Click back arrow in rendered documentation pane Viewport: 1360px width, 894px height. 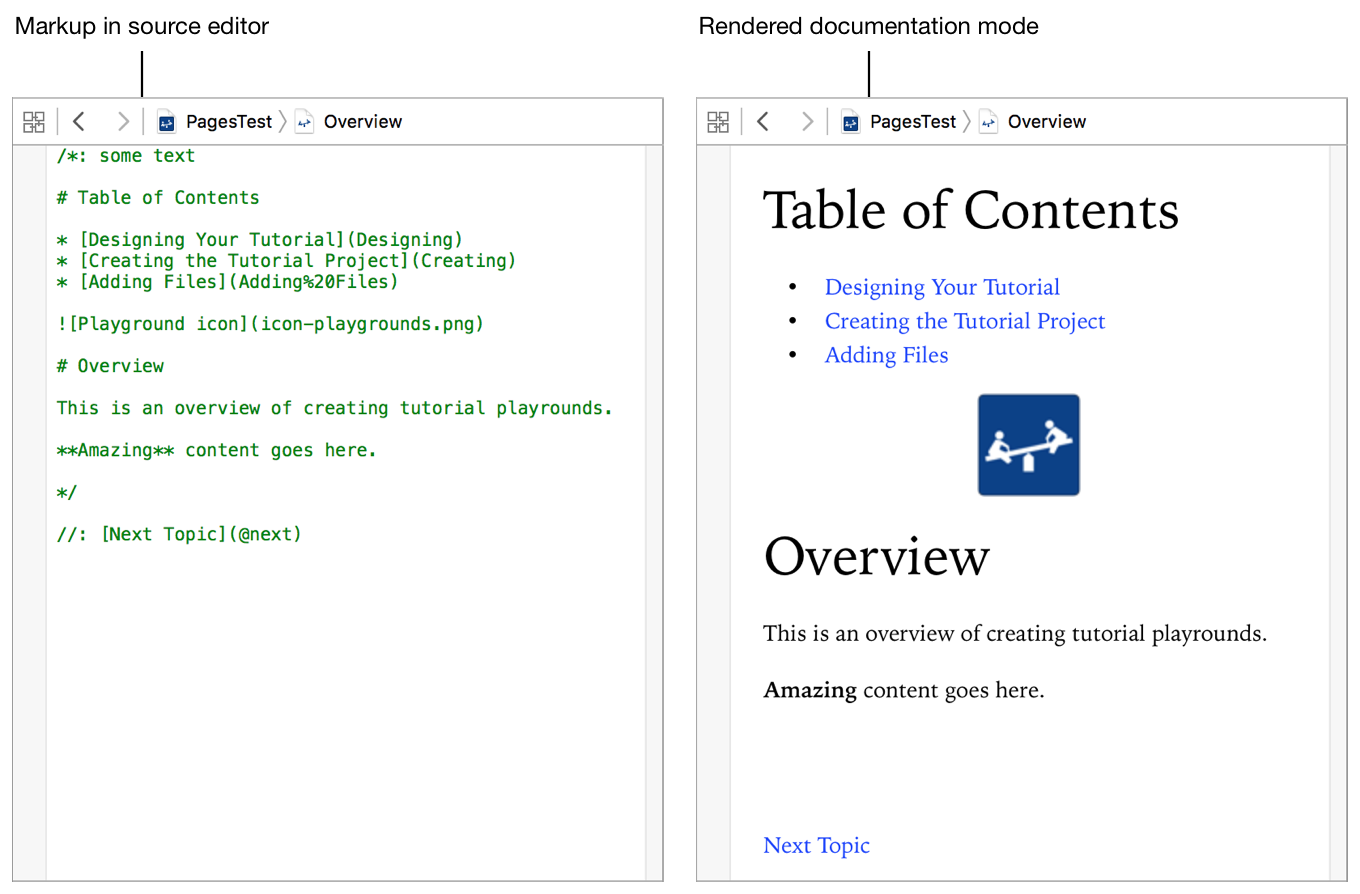click(x=763, y=122)
